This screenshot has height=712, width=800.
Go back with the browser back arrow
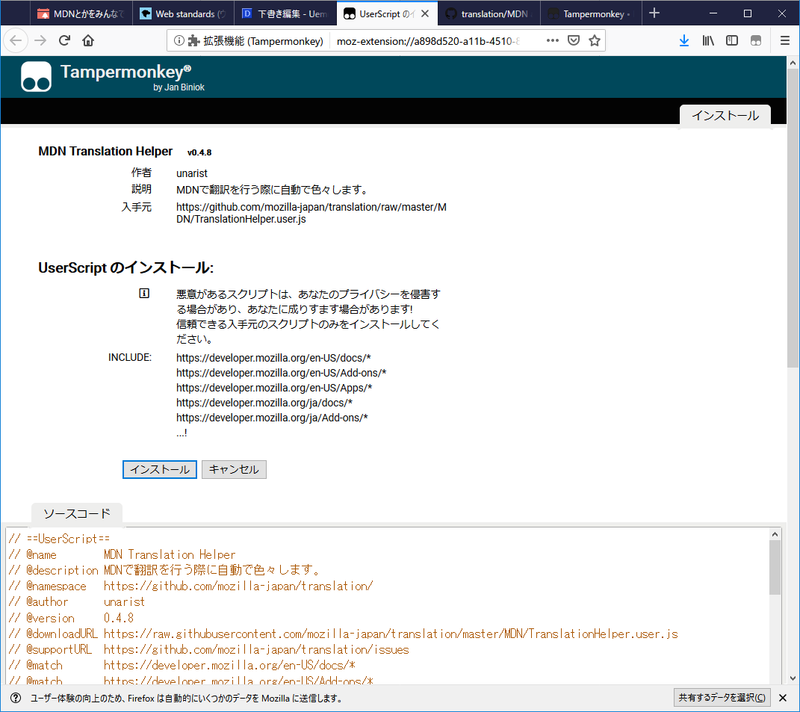coord(16,41)
